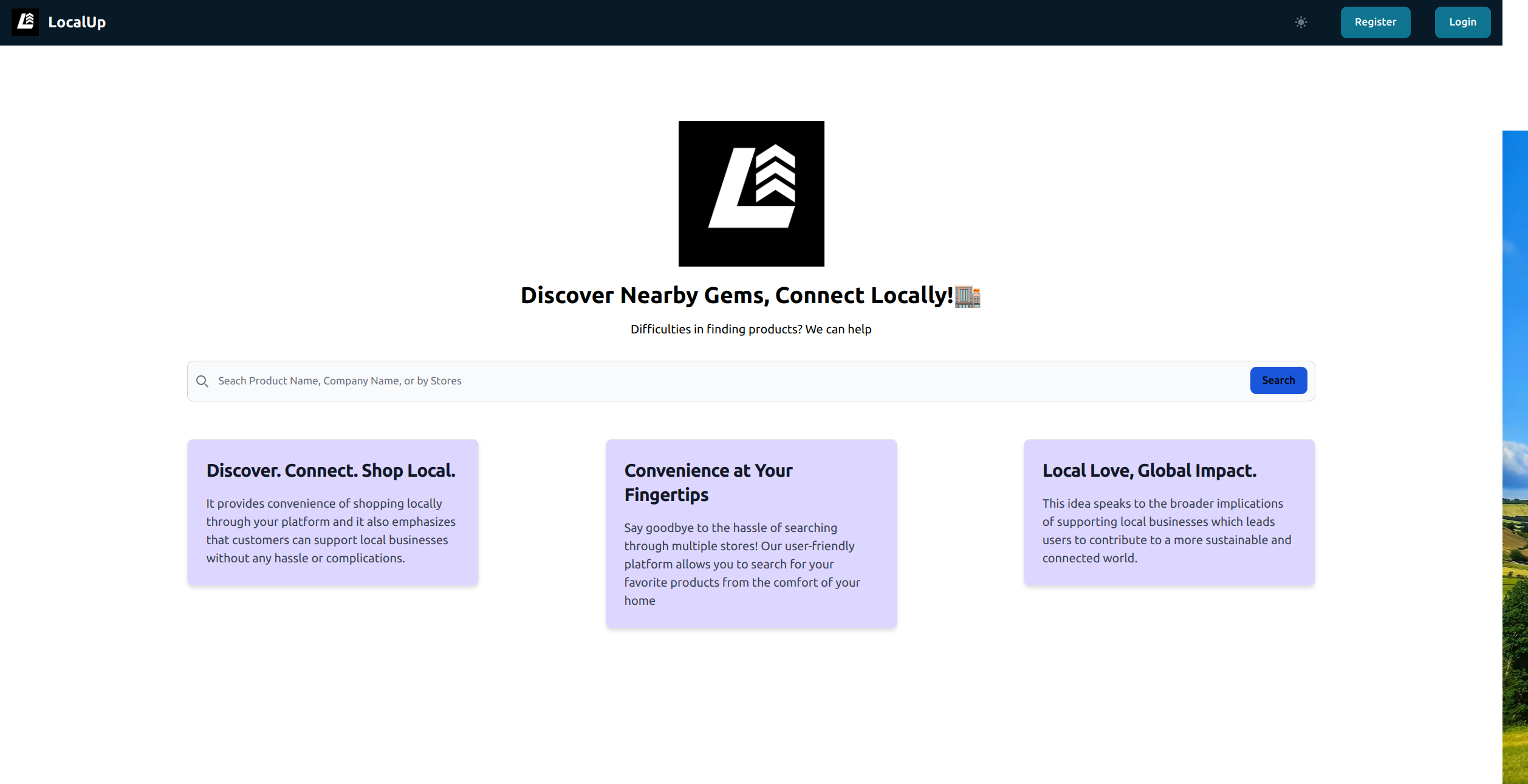Select the "Convenience at Your Fingertips" card heading

point(708,483)
